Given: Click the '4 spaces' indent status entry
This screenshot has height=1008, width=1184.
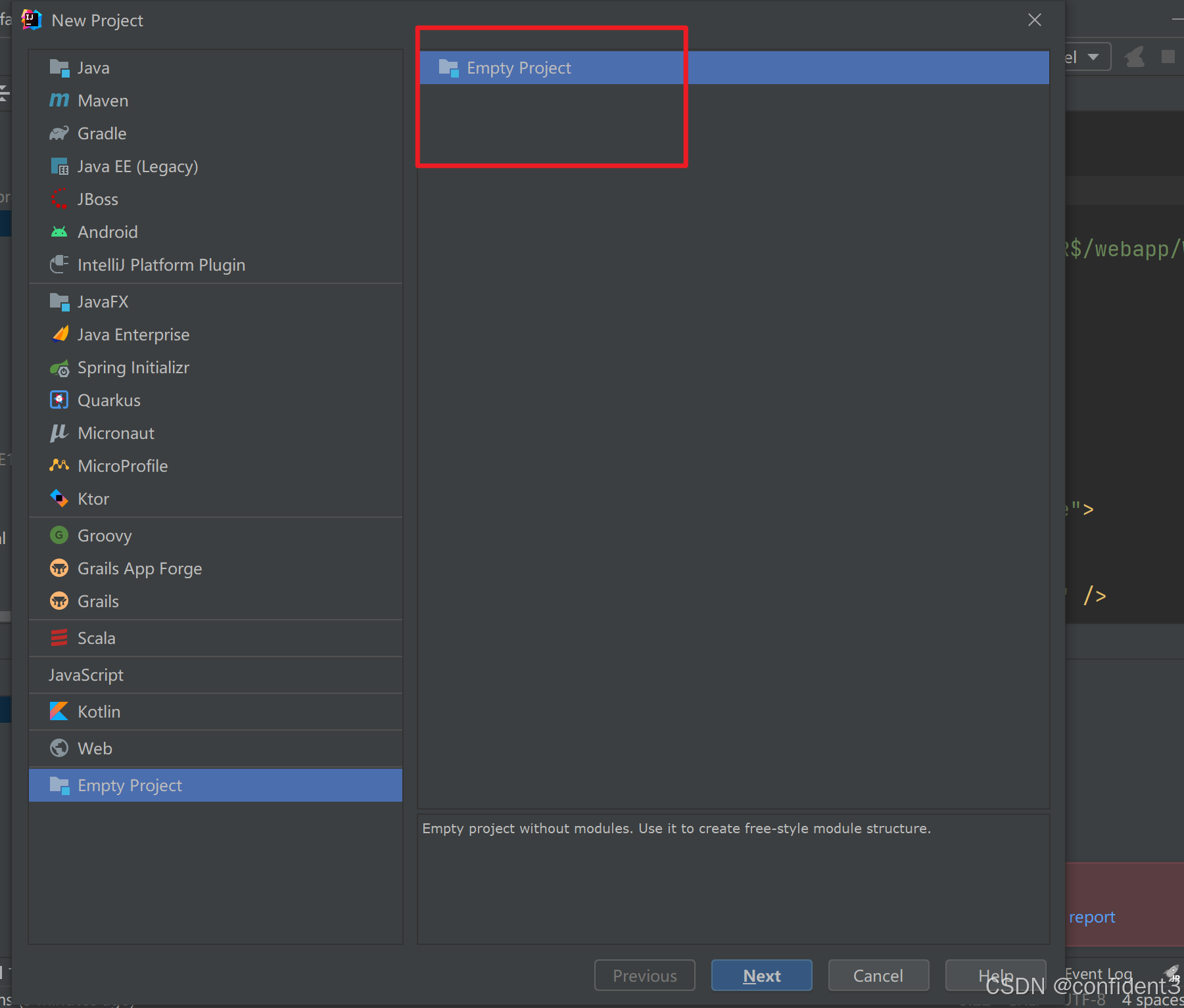Looking at the screenshot, I should (x=1152, y=1000).
